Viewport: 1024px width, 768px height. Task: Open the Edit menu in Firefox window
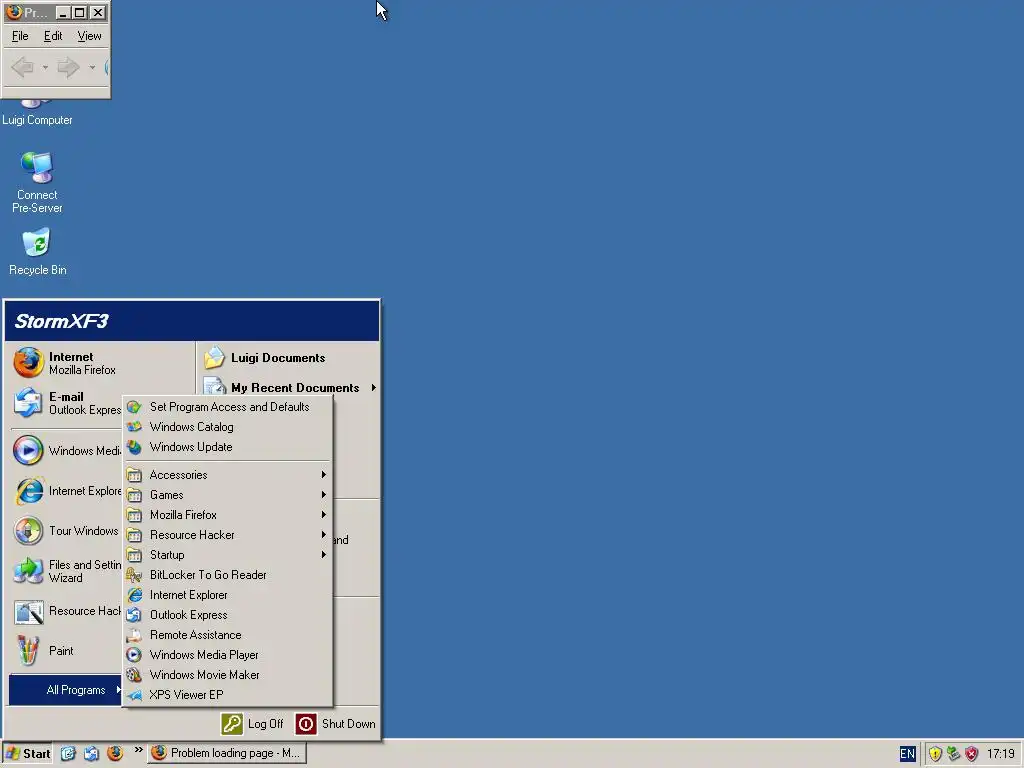pyautogui.click(x=53, y=37)
